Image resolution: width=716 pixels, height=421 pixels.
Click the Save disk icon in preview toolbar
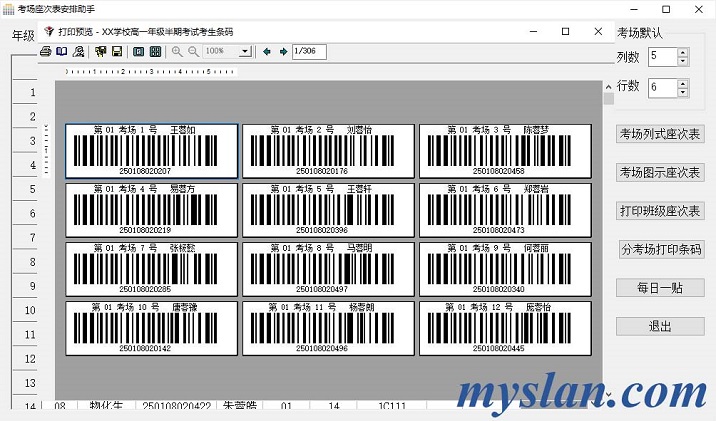coord(117,51)
